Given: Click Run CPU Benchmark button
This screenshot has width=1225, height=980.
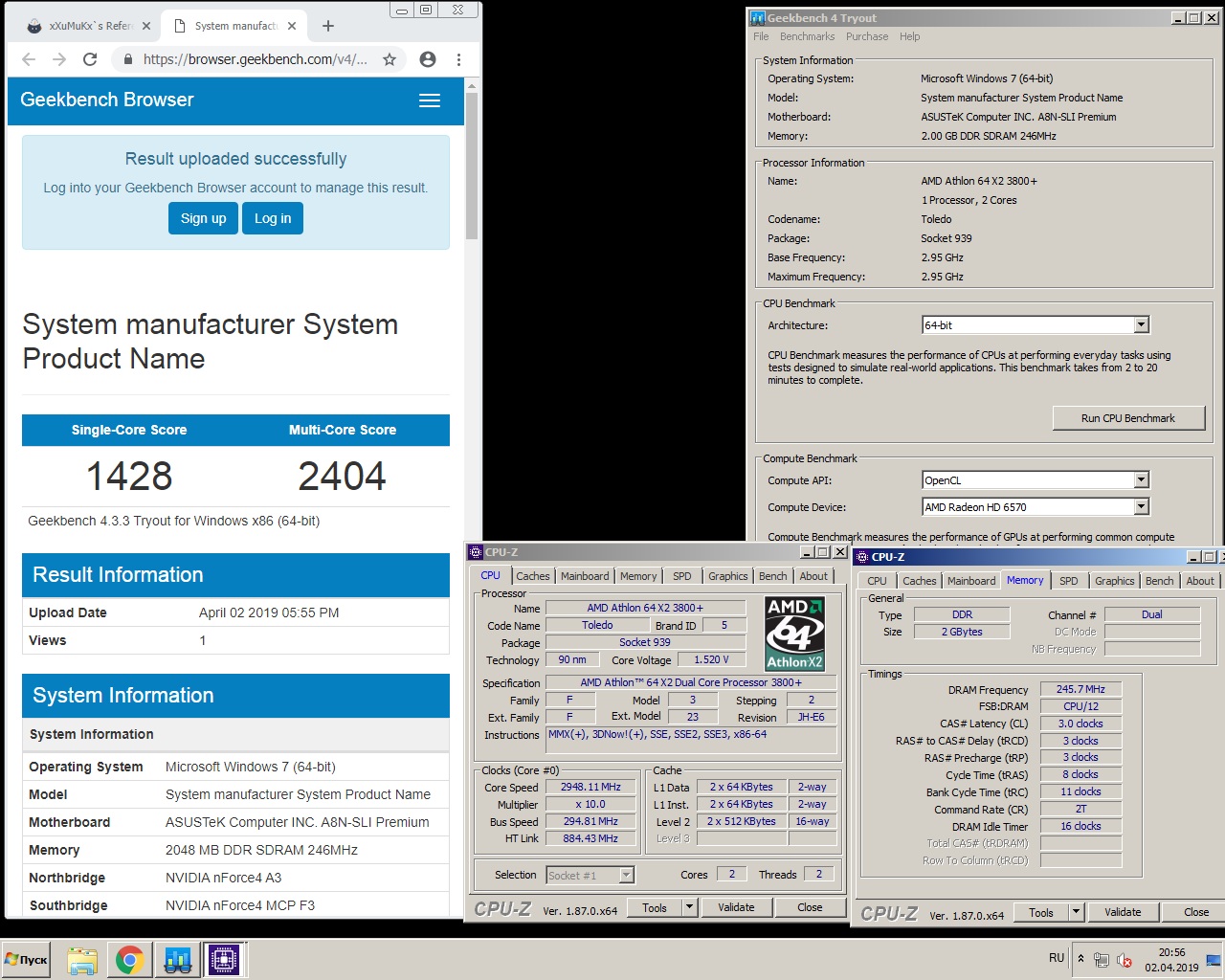Looking at the screenshot, I should tap(1127, 418).
